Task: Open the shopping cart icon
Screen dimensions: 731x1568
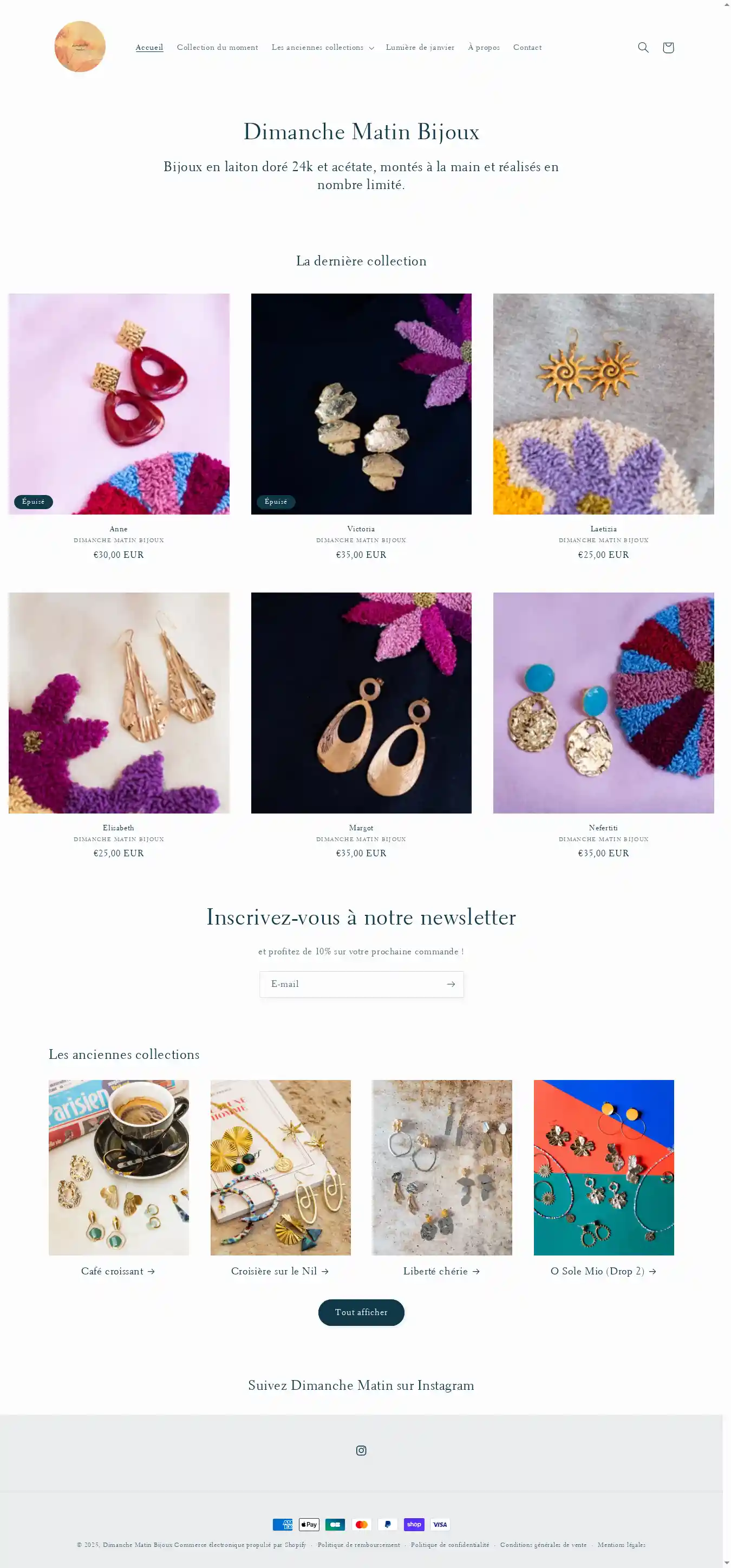Action: click(x=668, y=48)
